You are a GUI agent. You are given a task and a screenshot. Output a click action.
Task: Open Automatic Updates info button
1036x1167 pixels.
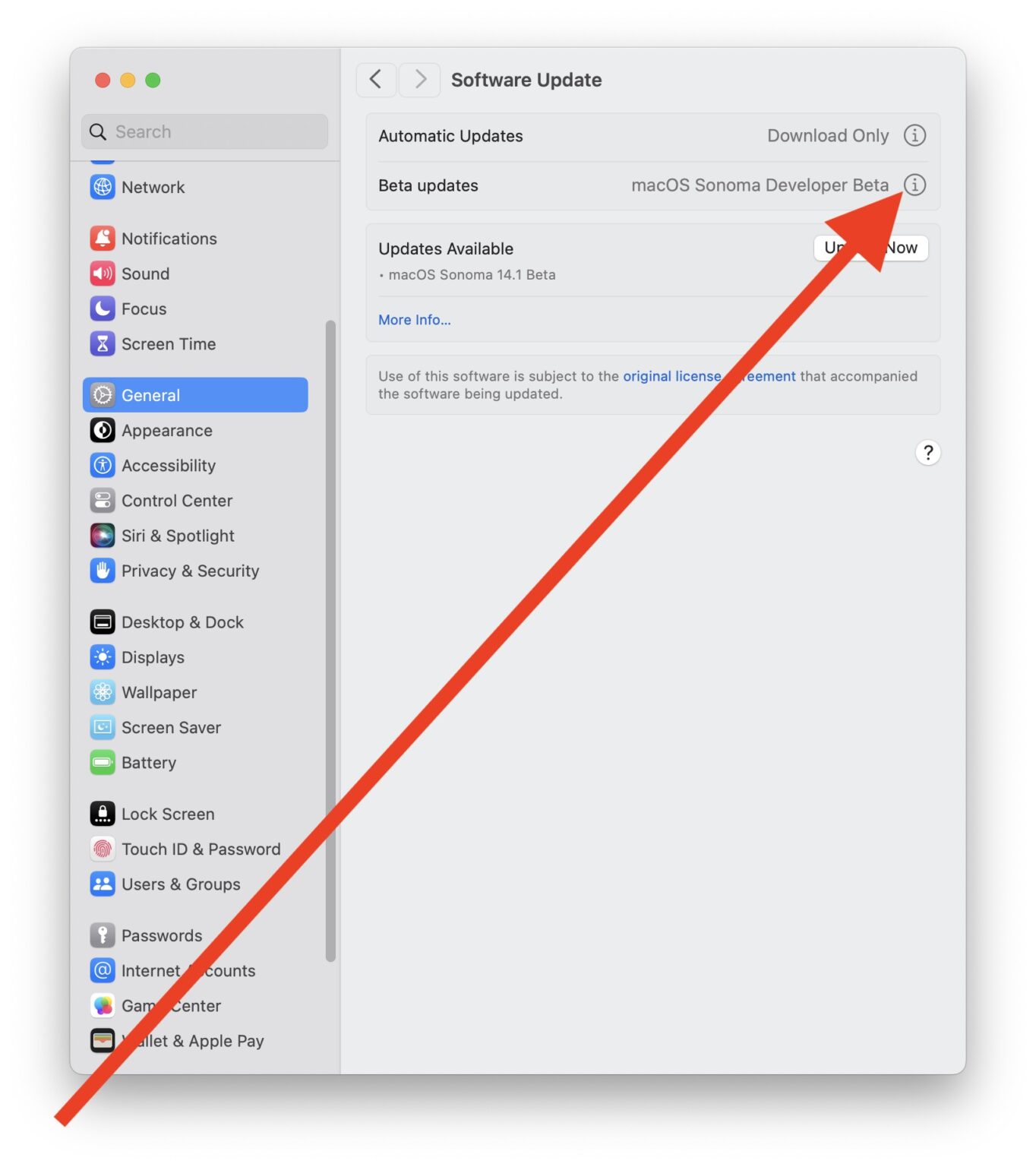(x=914, y=135)
